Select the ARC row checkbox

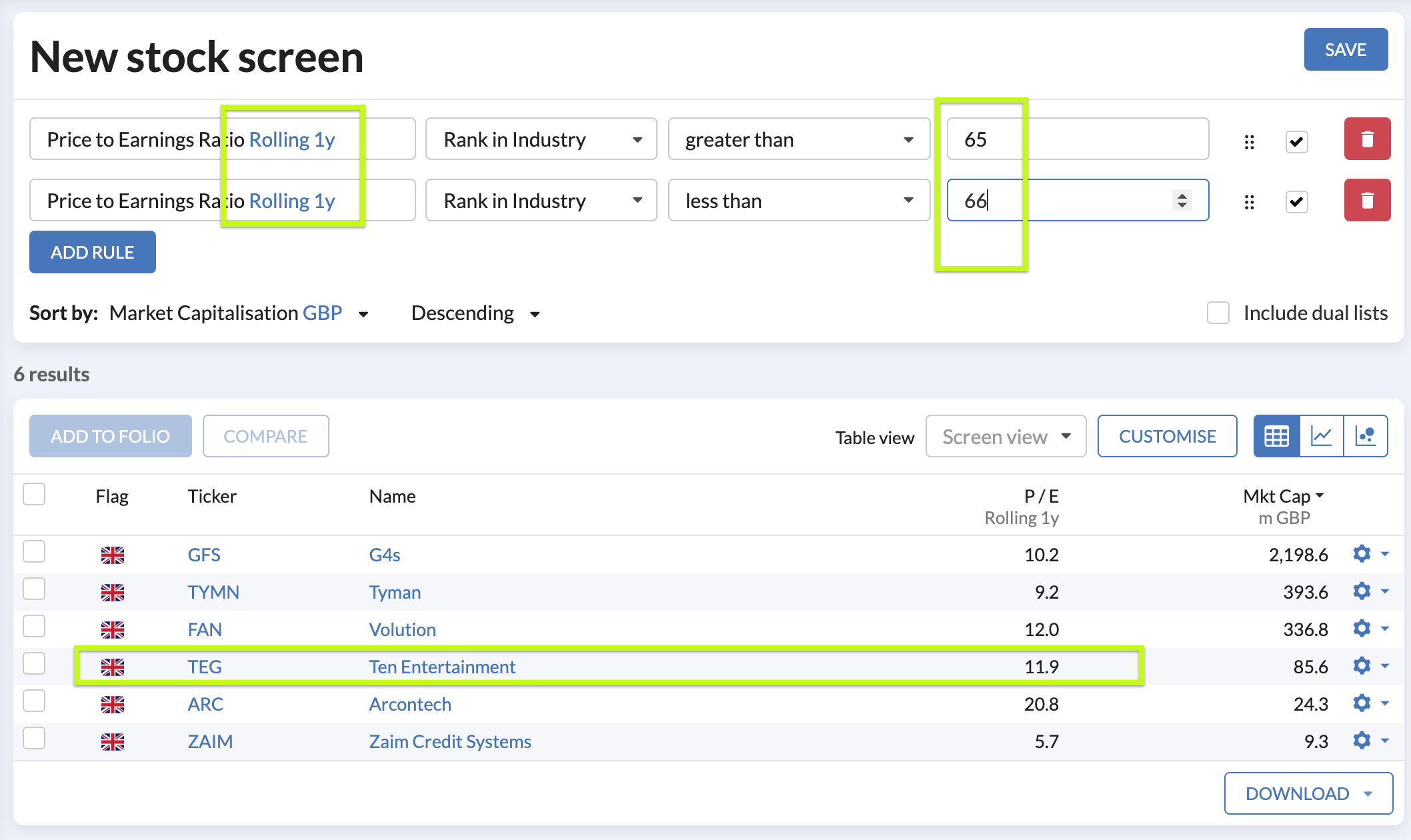34,701
